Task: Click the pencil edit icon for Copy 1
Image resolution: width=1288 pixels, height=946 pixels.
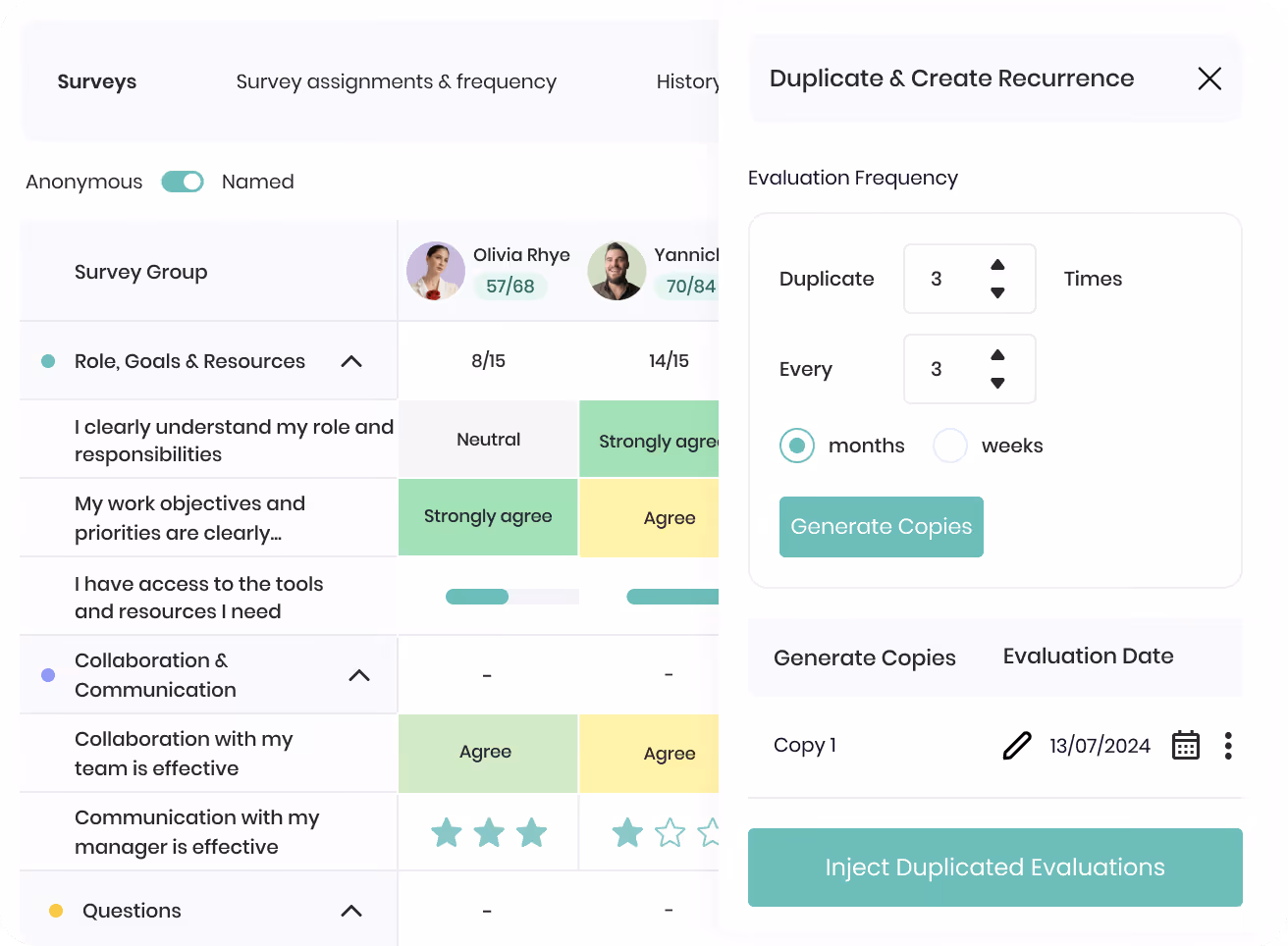Action: 1017,746
